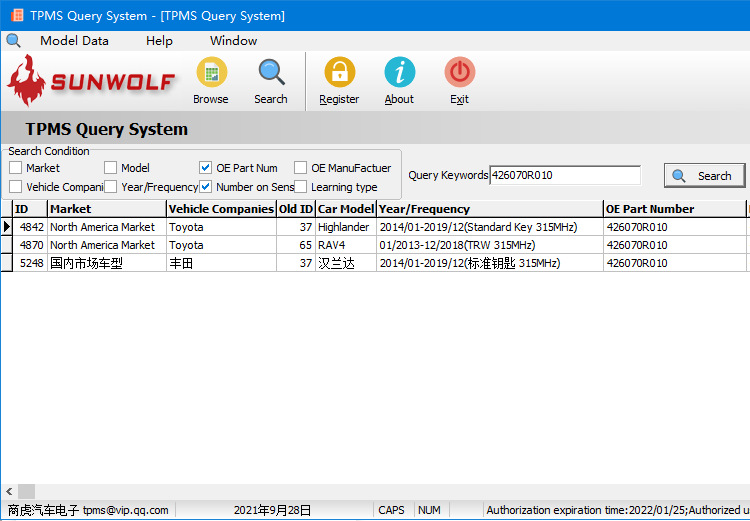The height and width of the screenshot is (521, 750).
Task: Enable the Market checkbox
Action: click(x=16, y=168)
